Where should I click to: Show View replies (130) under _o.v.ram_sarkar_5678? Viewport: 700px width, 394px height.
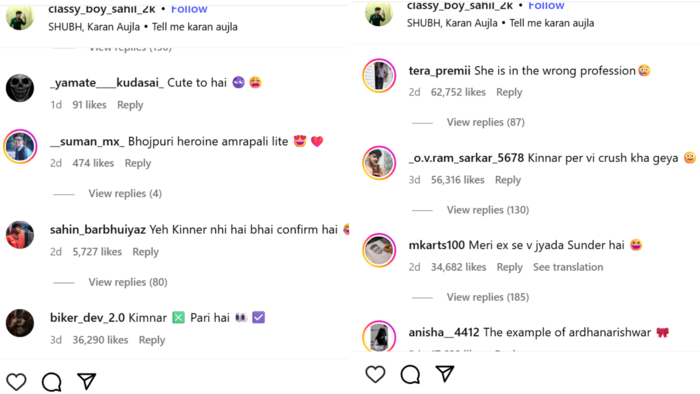488,210
